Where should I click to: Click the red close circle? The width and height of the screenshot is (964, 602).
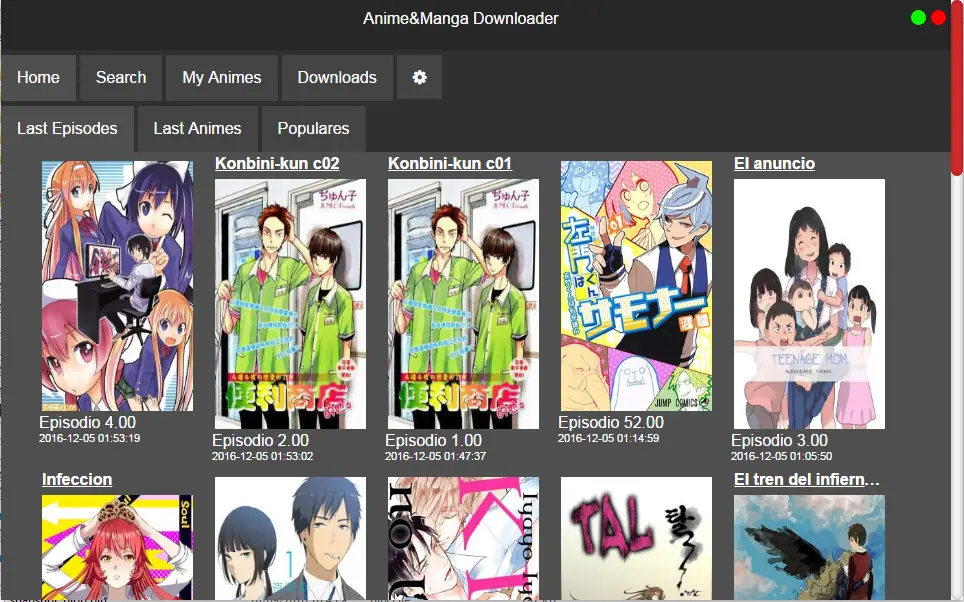tap(938, 18)
